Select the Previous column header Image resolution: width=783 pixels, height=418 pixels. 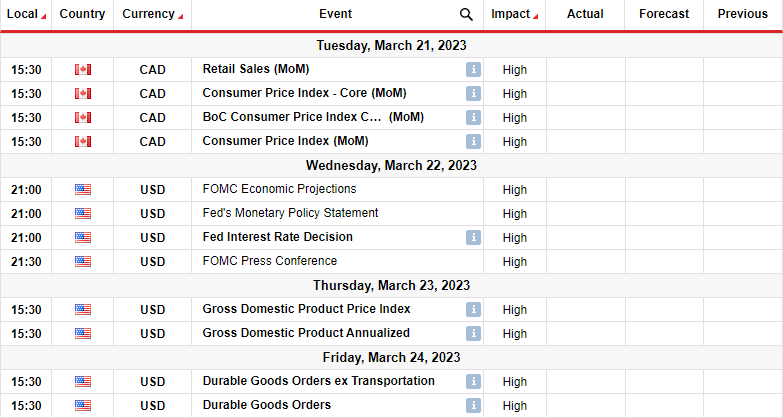[x=743, y=14]
